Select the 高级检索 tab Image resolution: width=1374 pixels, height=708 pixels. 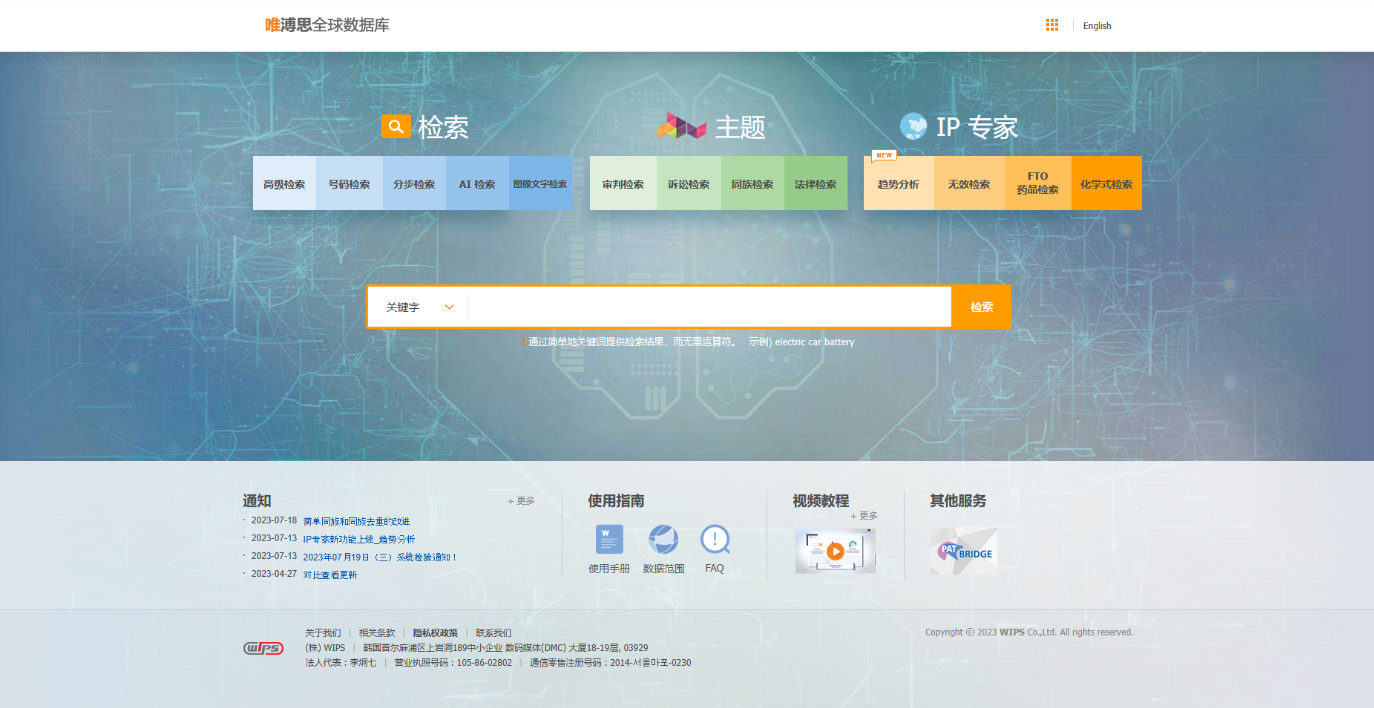[284, 184]
